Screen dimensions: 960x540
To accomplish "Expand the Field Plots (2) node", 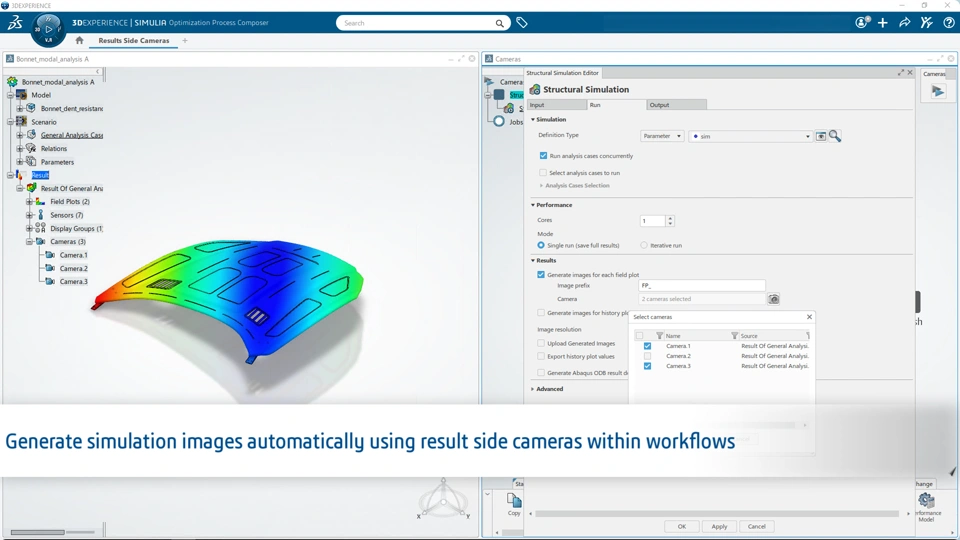I will click(29, 201).
